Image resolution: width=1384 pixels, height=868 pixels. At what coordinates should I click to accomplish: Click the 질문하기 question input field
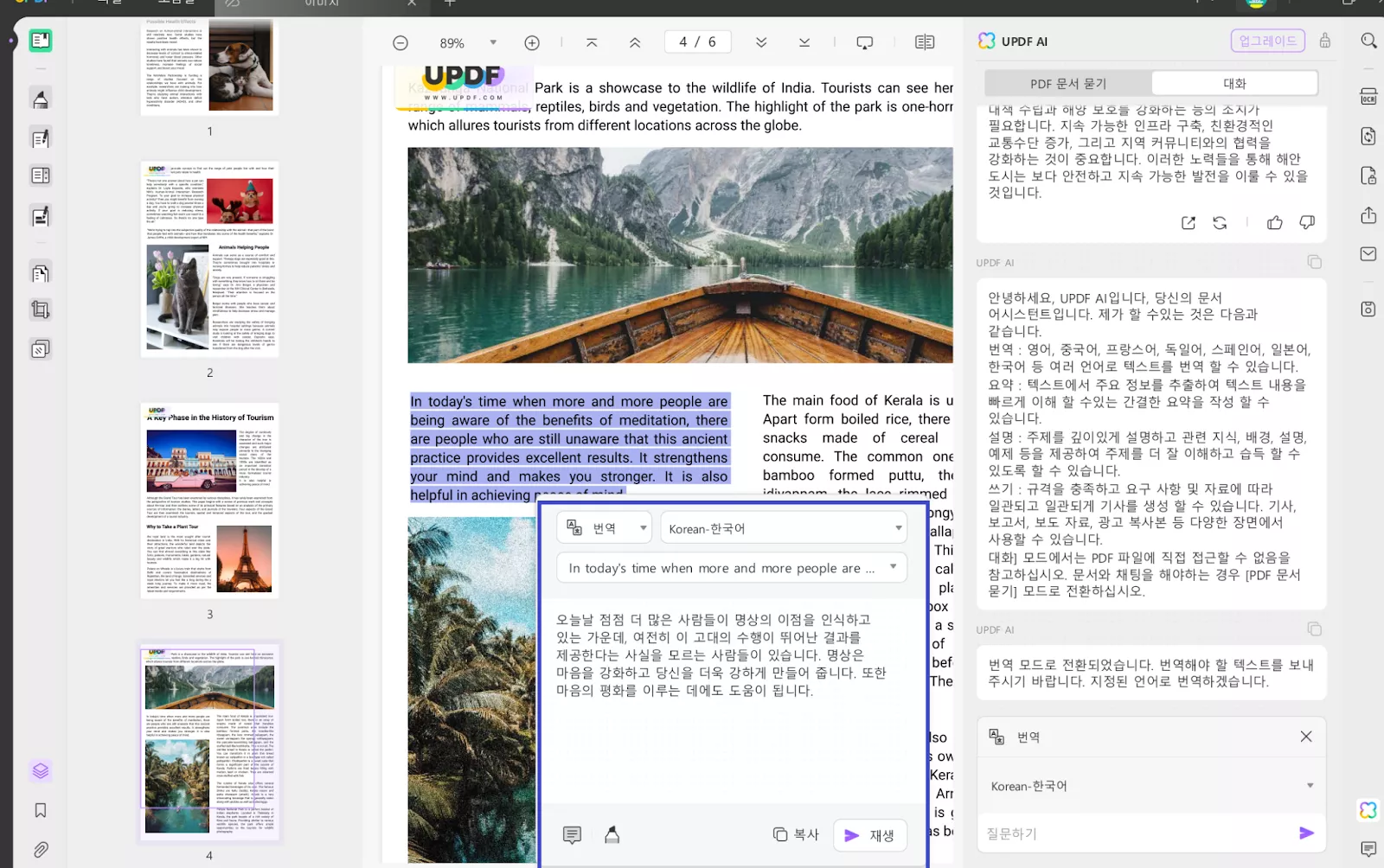click(x=1137, y=833)
